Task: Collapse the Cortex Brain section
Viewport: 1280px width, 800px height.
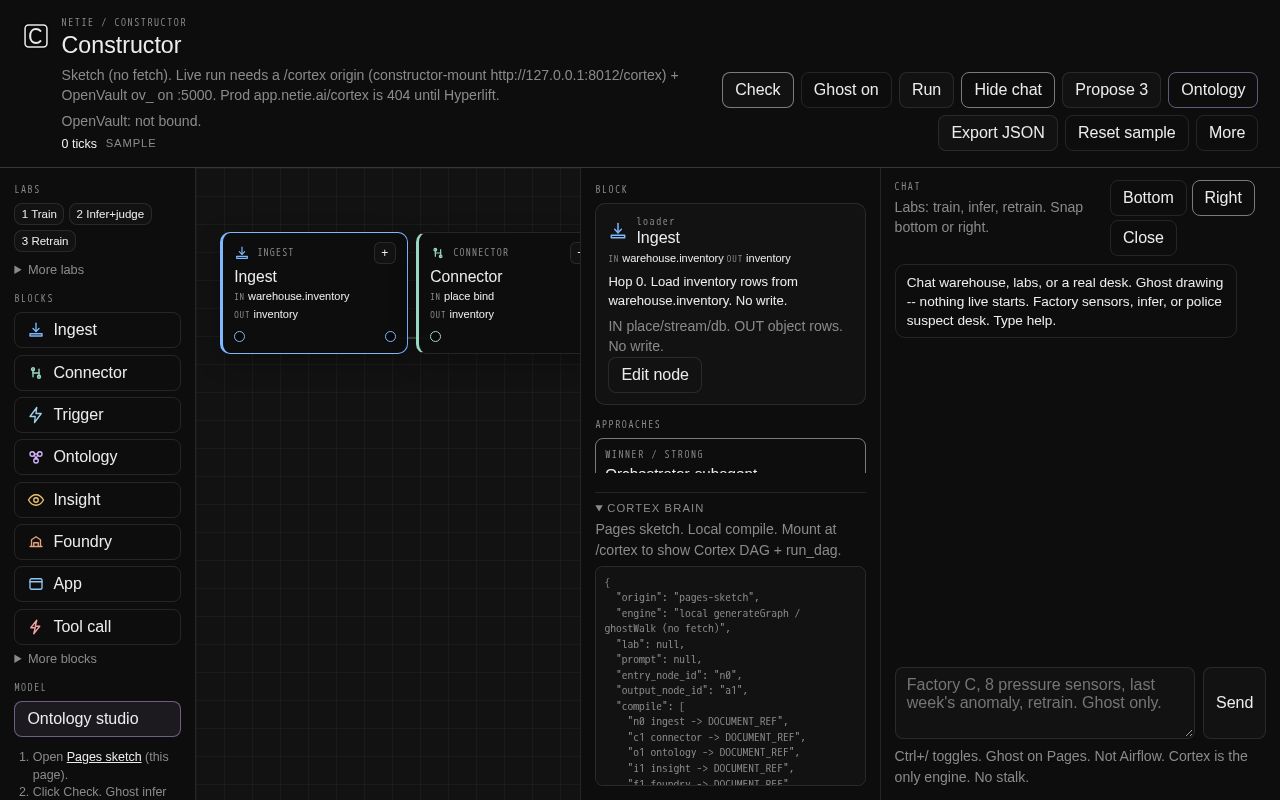Action: coord(650,508)
